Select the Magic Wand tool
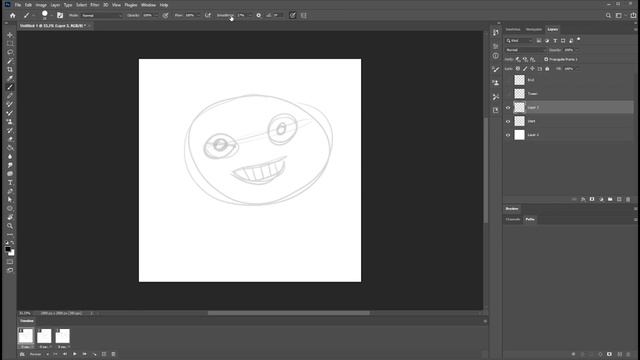640x360 pixels. 10,61
